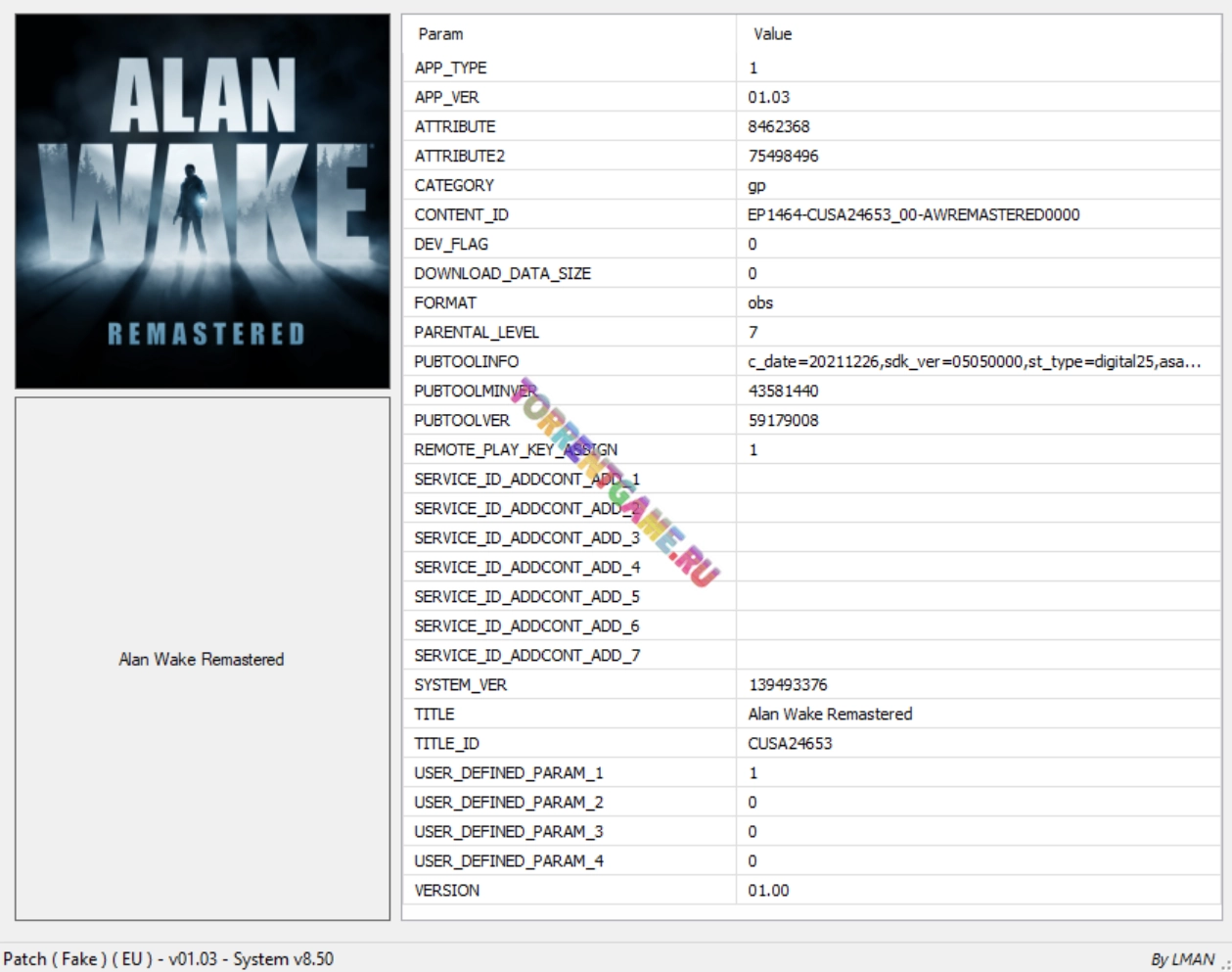Click the window resize grip in status bar
The height and width of the screenshot is (972, 1232).
tap(1224, 964)
